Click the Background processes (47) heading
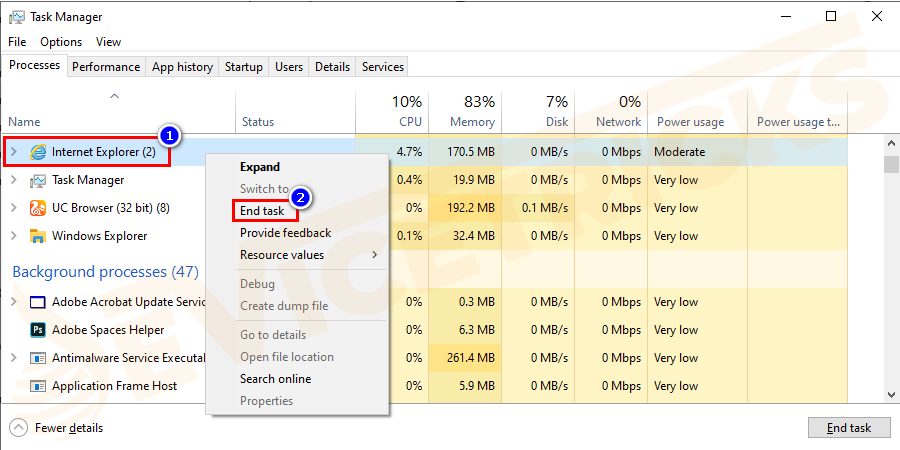This screenshot has height=450, width=900. pyautogui.click(x=106, y=271)
